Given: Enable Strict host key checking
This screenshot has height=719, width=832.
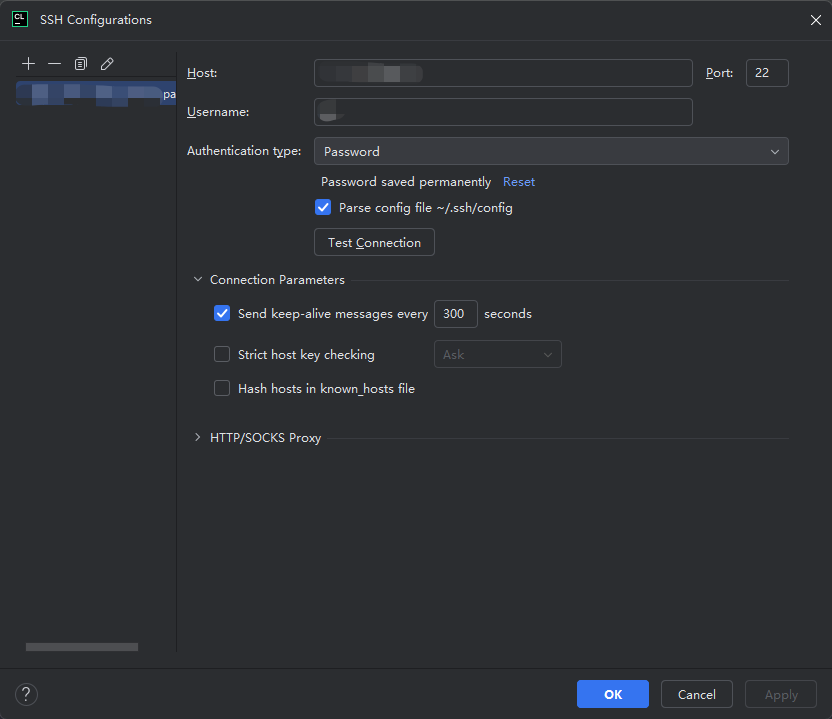Looking at the screenshot, I should click(222, 354).
